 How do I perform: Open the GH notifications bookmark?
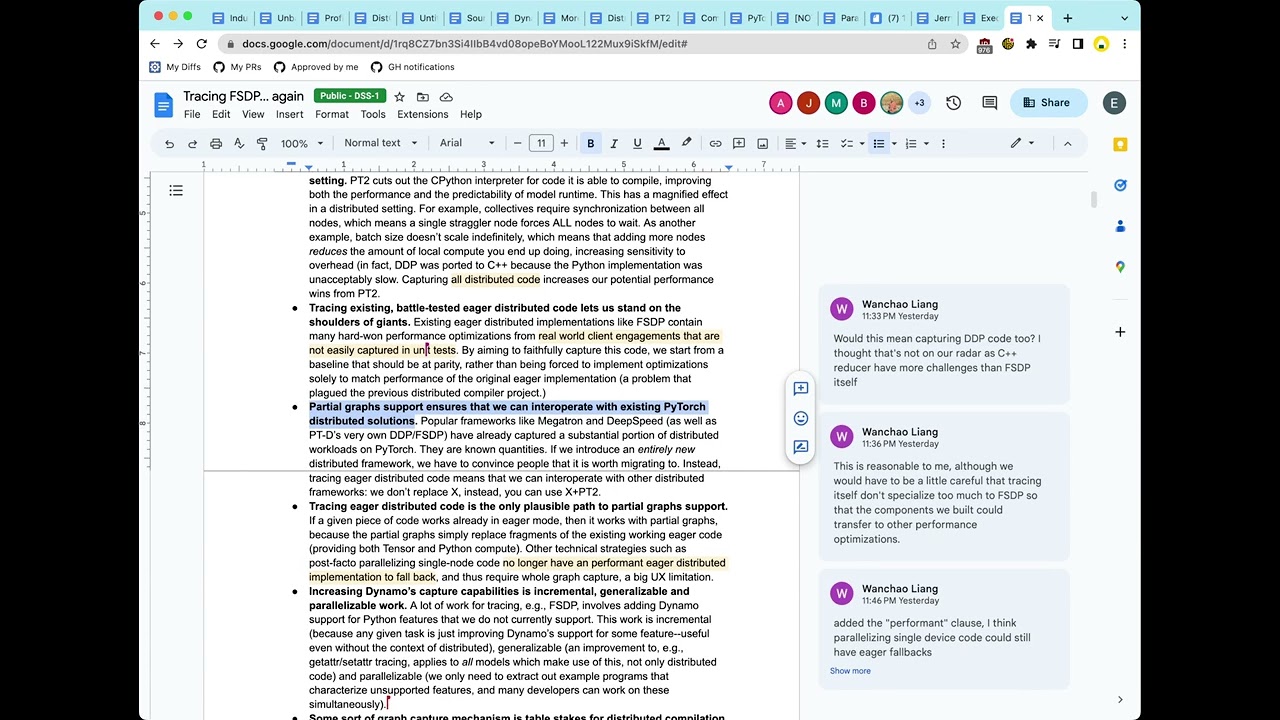(x=412, y=67)
